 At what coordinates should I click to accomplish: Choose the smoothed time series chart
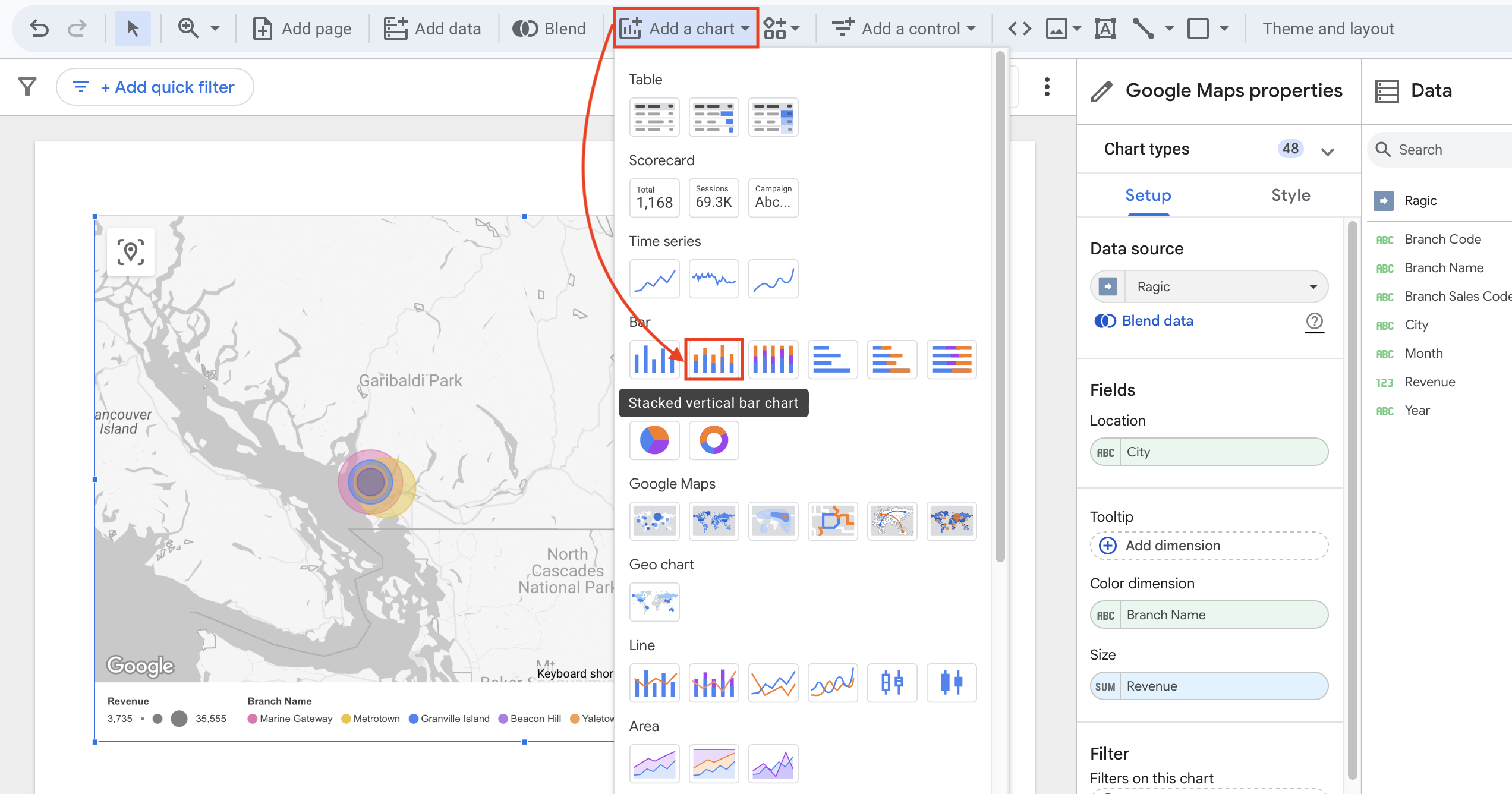[x=773, y=279]
